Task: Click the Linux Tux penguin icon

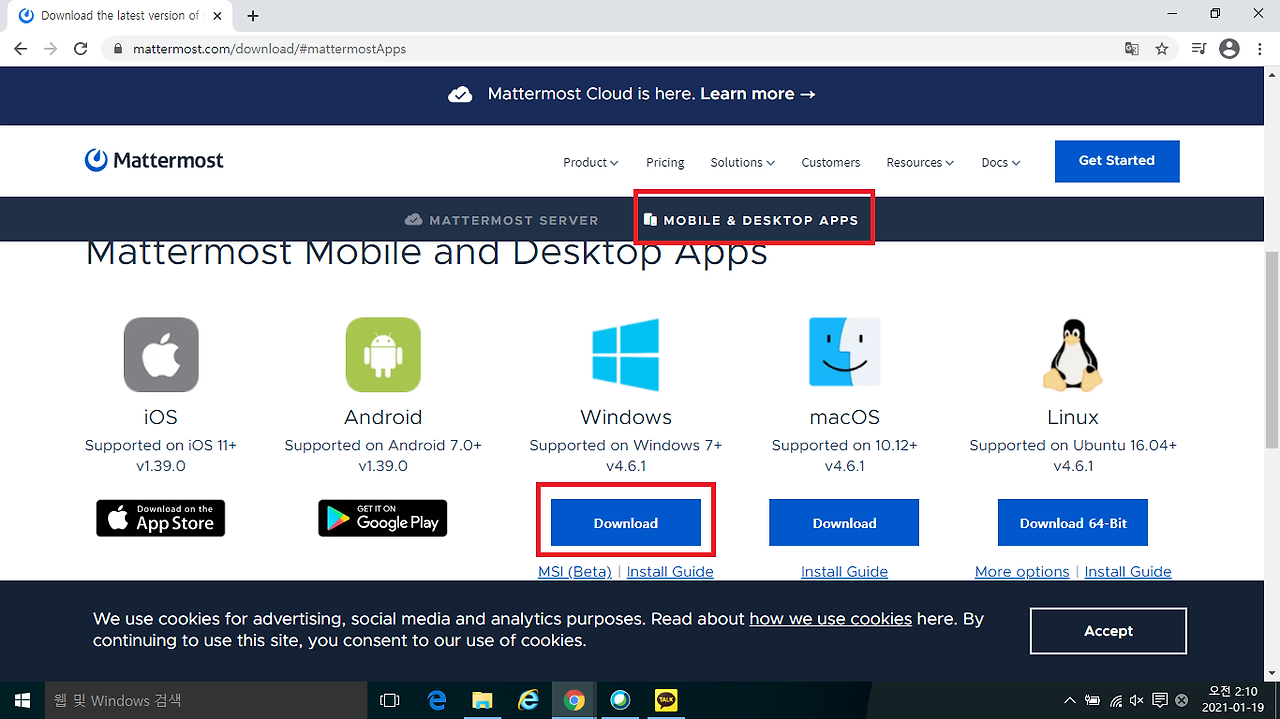Action: point(1073,355)
